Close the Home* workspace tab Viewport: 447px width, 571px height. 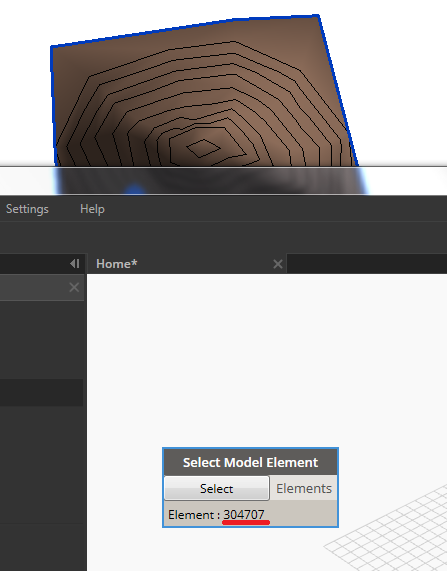278,264
